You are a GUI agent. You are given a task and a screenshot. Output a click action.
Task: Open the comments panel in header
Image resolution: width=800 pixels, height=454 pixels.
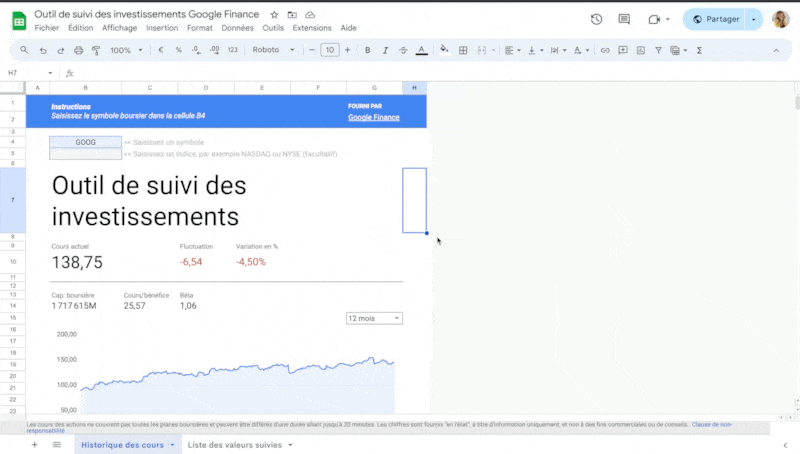(x=624, y=19)
